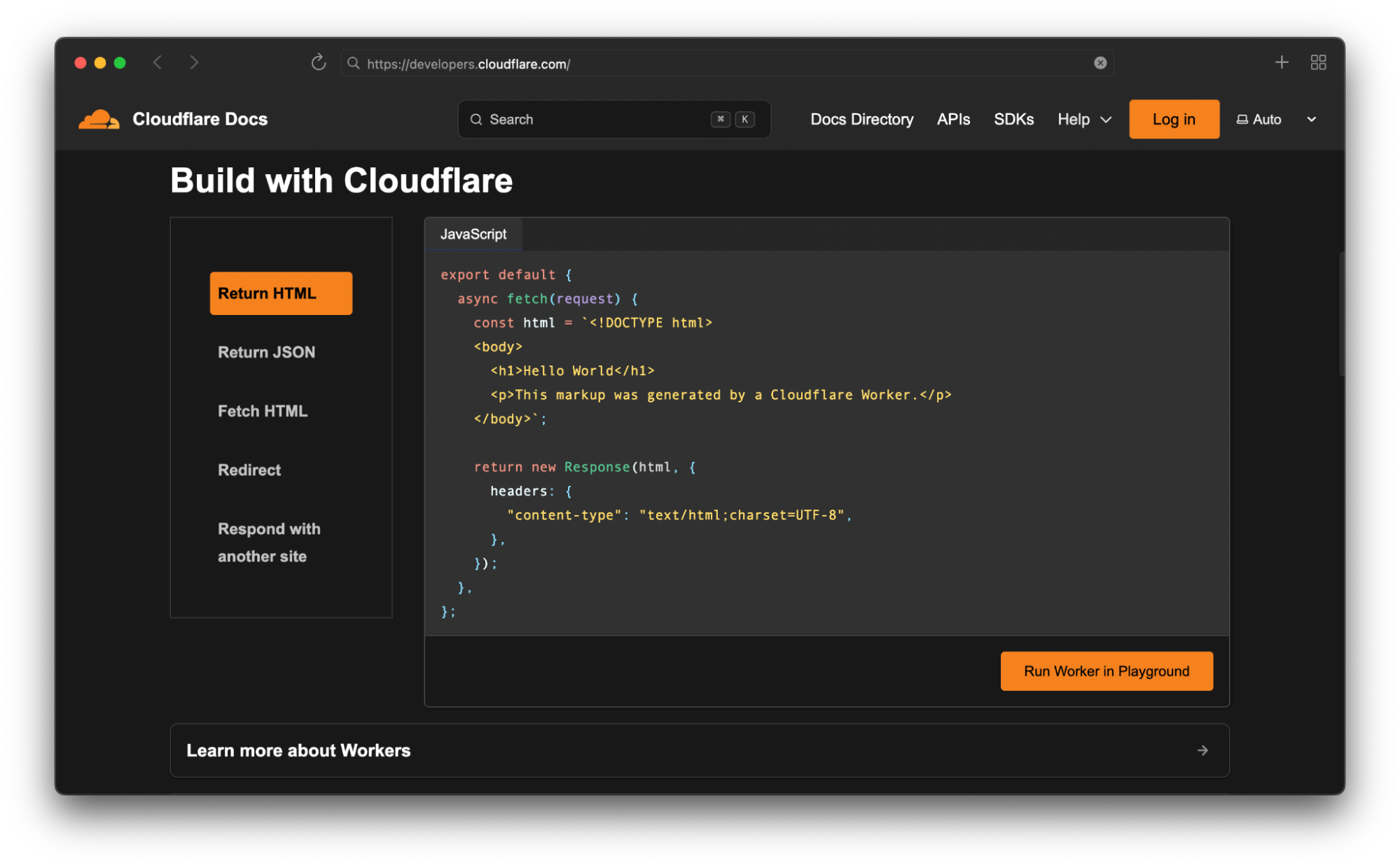1400x868 pixels.
Task: Click the arrow icon on Learn more card
Action: point(1202,750)
